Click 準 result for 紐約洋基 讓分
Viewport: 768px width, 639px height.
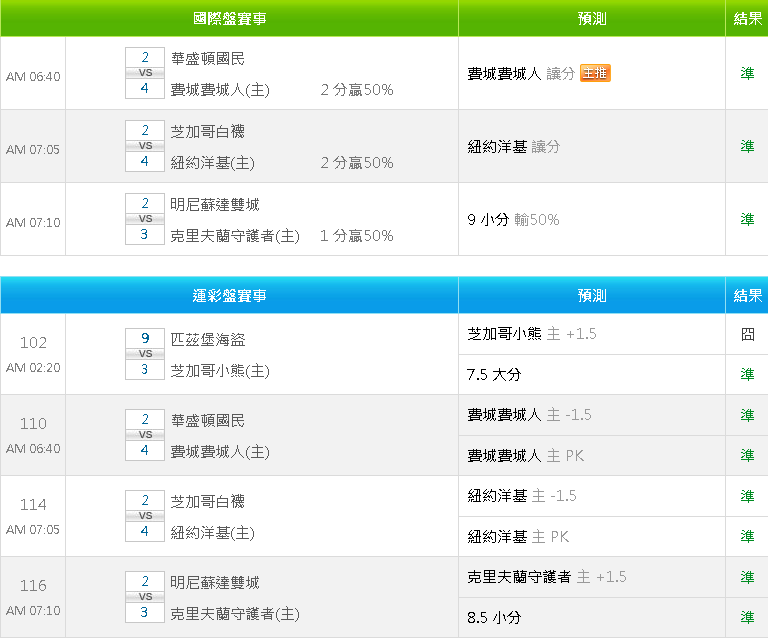747,146
